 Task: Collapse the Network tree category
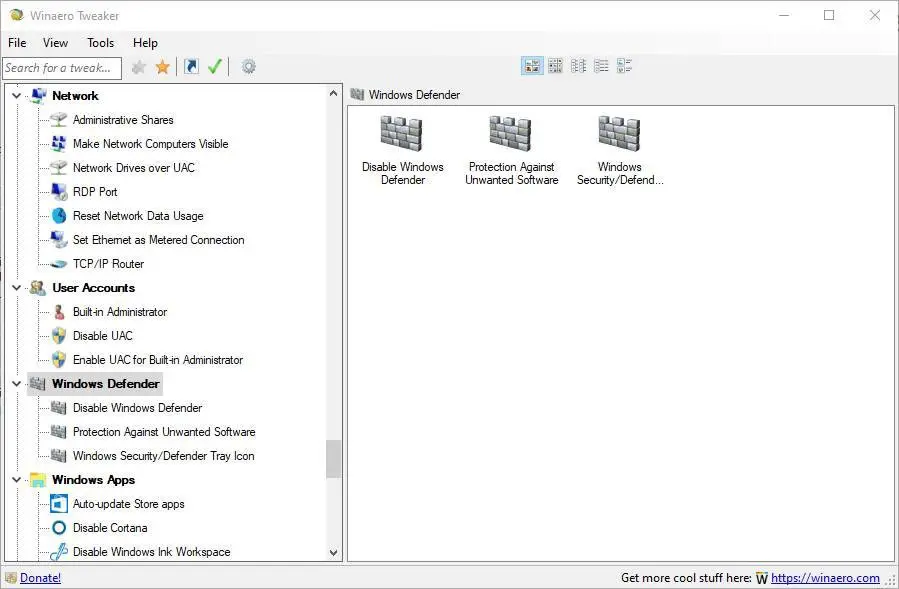point(17,96)
